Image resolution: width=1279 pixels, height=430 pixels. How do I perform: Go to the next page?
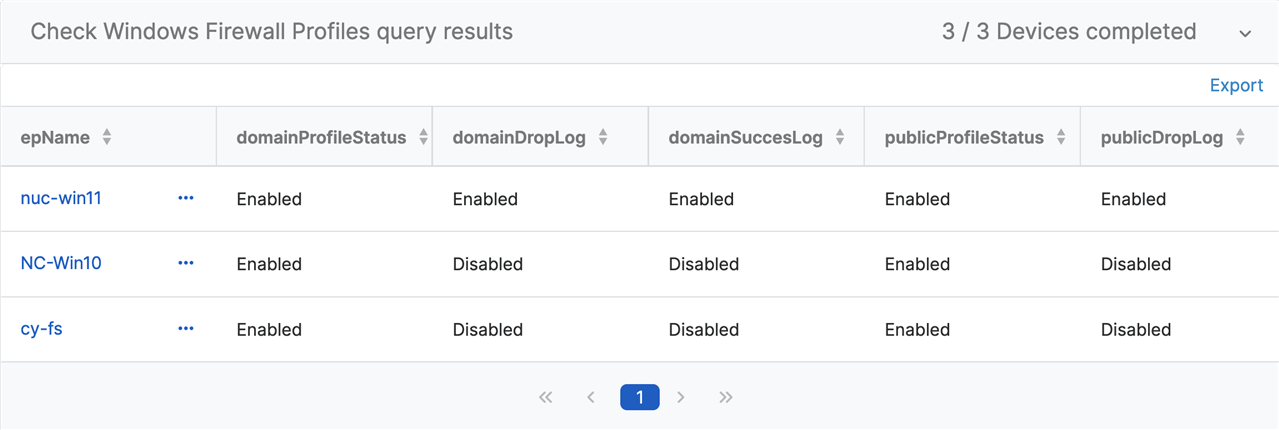coord(681,397)
